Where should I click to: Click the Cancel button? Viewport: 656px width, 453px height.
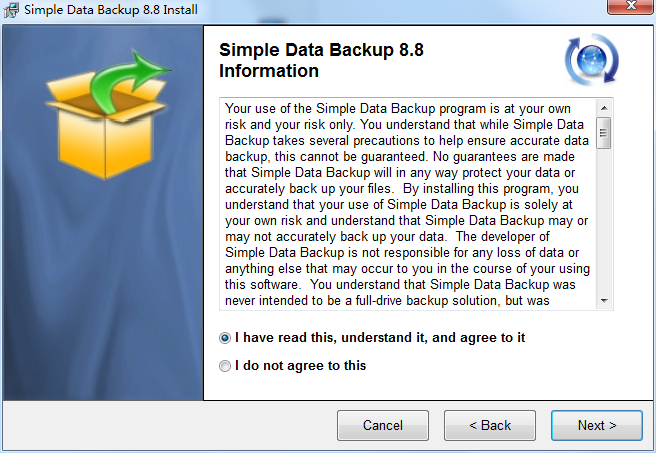(x=383, y=425)
